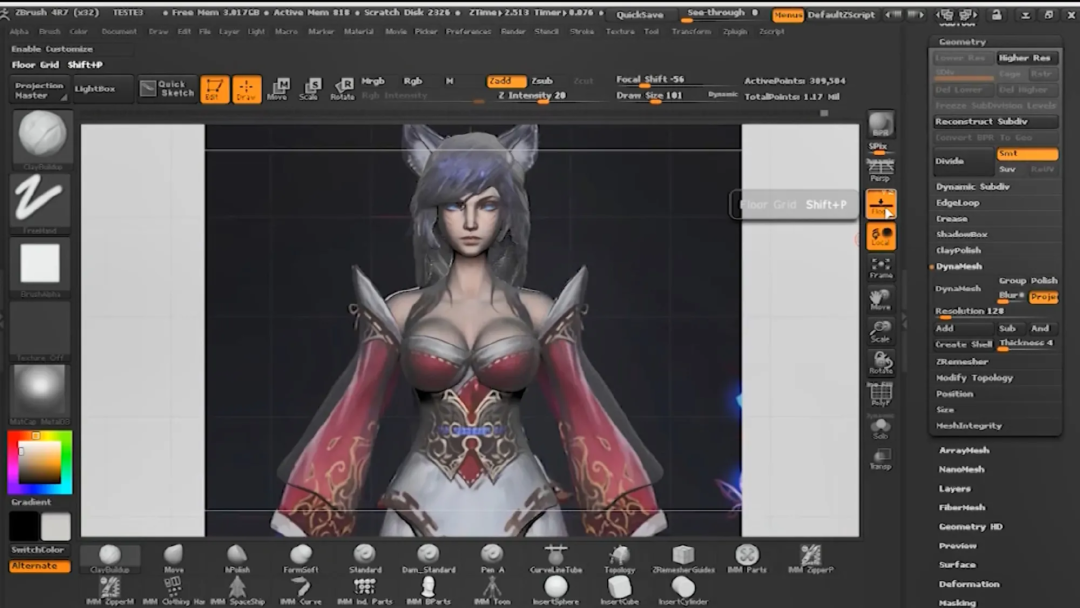Open the Preferences menu
1080x608 pixels.
(x=468, y=32)
